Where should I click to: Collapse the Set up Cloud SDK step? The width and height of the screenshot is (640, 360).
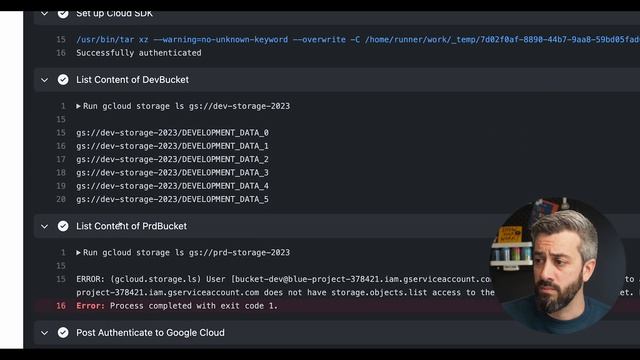pyautogui.click(x=44, y=14)
